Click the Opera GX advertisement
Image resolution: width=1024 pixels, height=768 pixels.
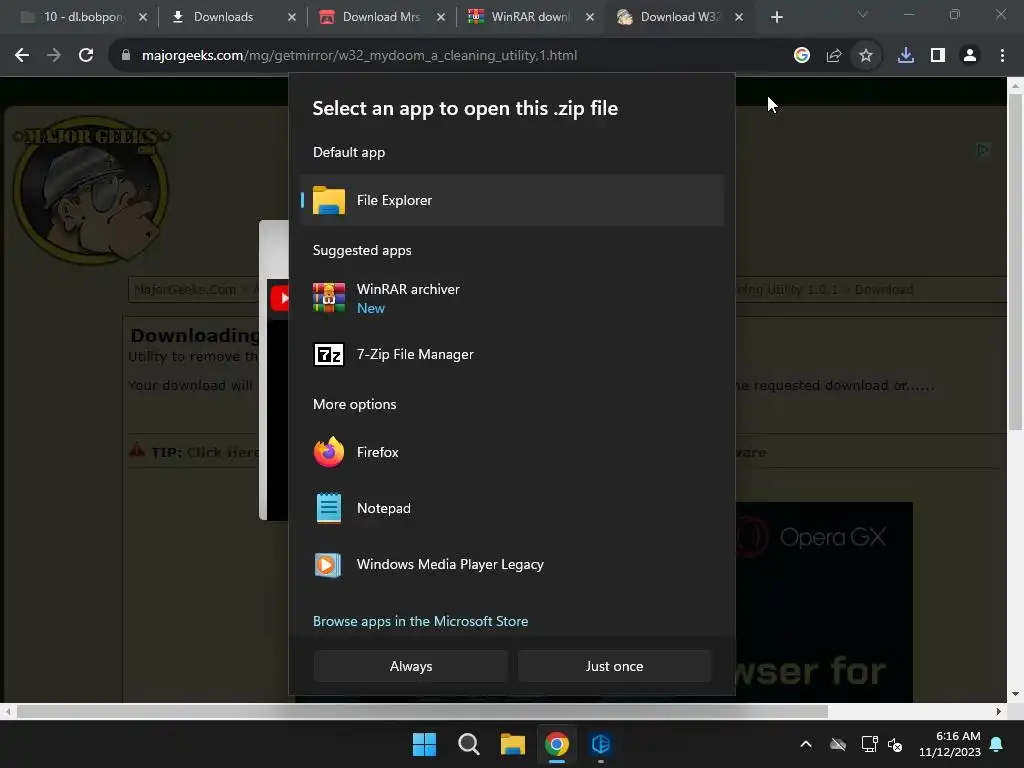coord(824,602)
